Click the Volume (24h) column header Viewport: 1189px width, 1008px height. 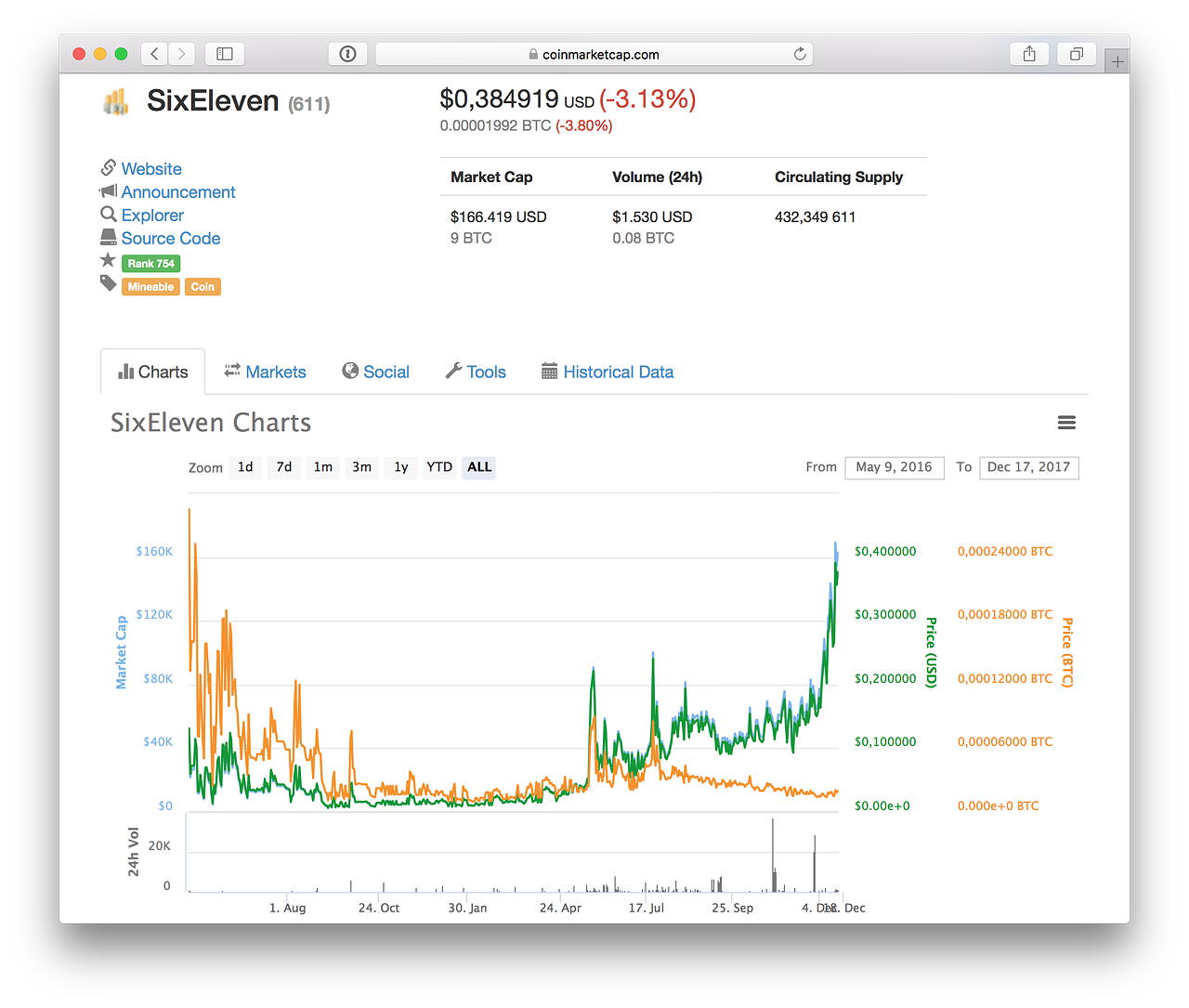[x=658, y=177]
